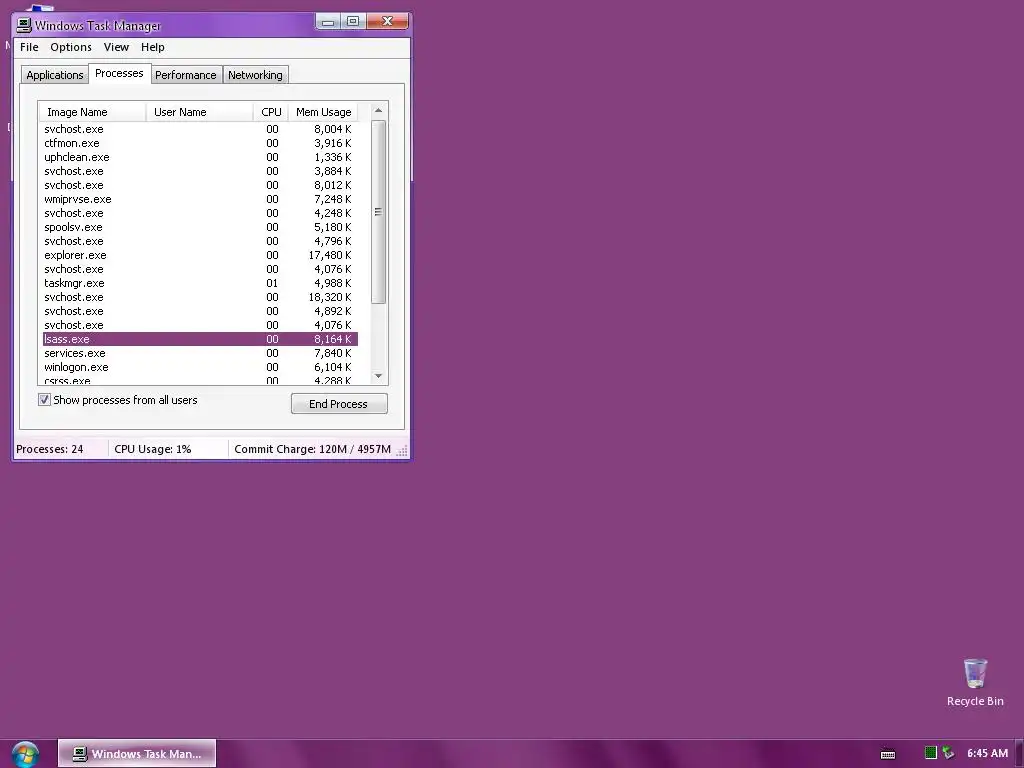The image size is (1024, 768).
Task: Minimize the Task Manager window
Action: (x=328, y=22)
